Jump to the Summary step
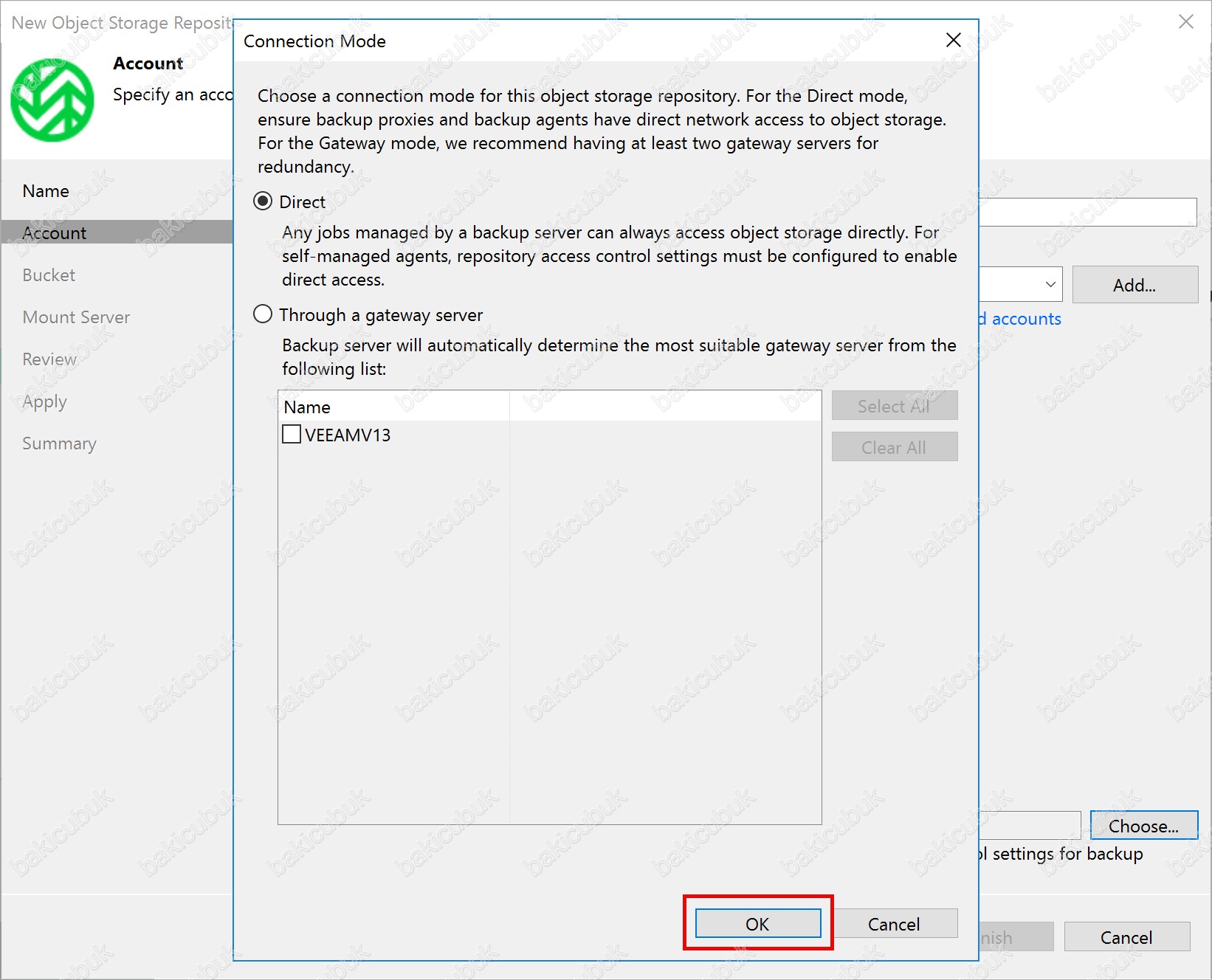 59,444
